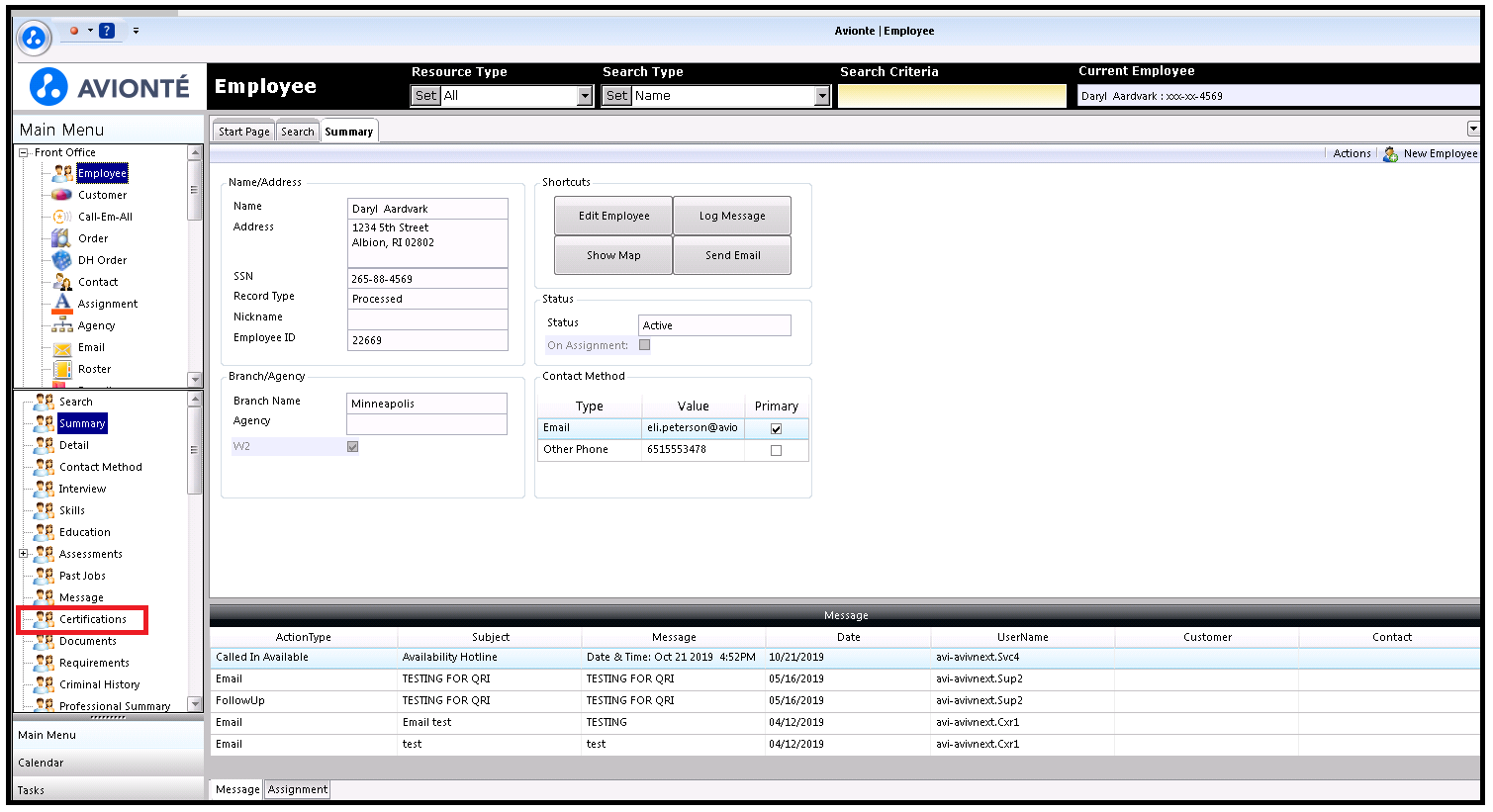Open the tab list dropdown arrow at right

pyautogui.click(x=1472, y=129)
